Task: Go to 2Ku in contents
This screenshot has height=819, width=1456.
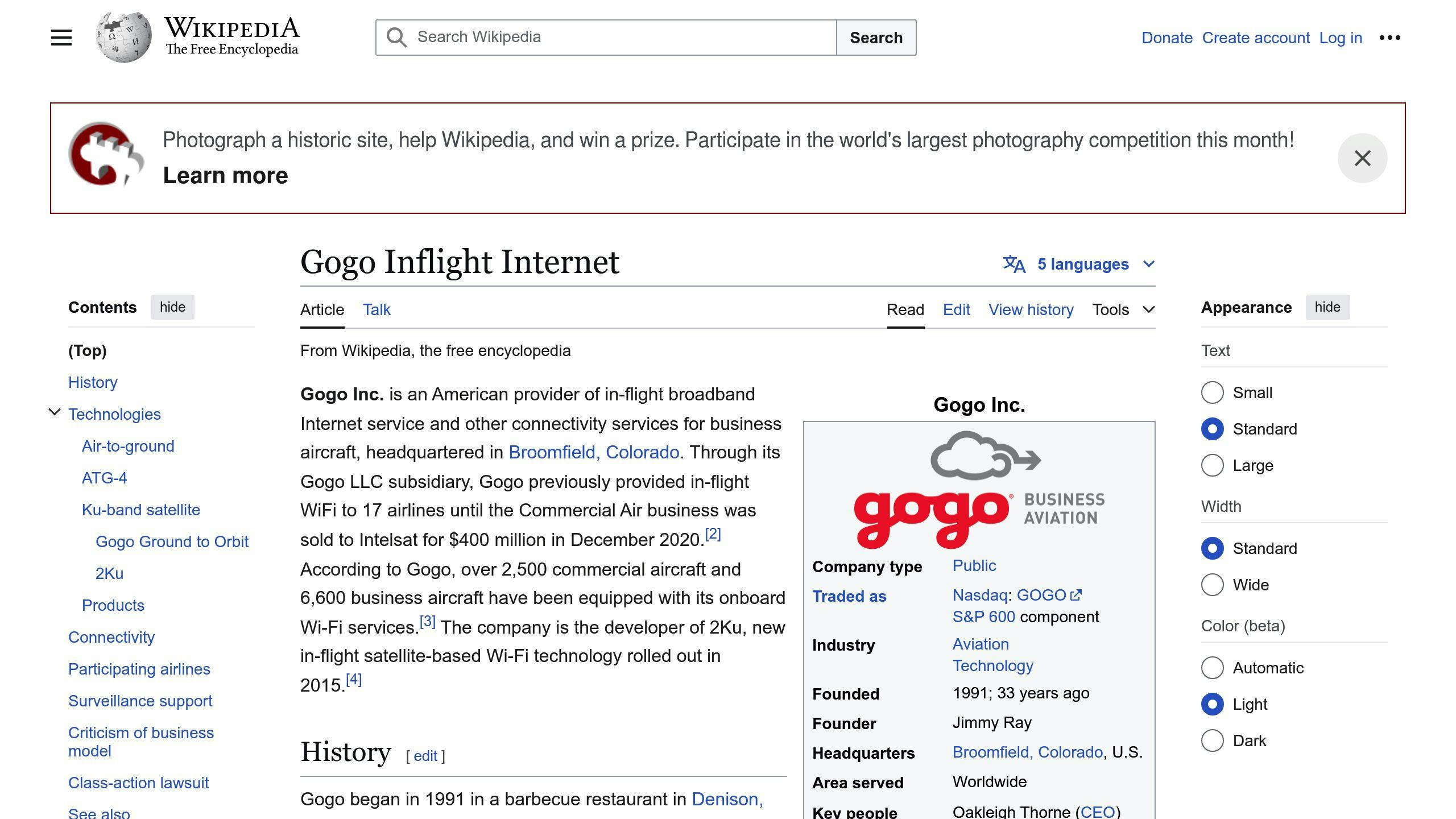Action: click(109, 573)
